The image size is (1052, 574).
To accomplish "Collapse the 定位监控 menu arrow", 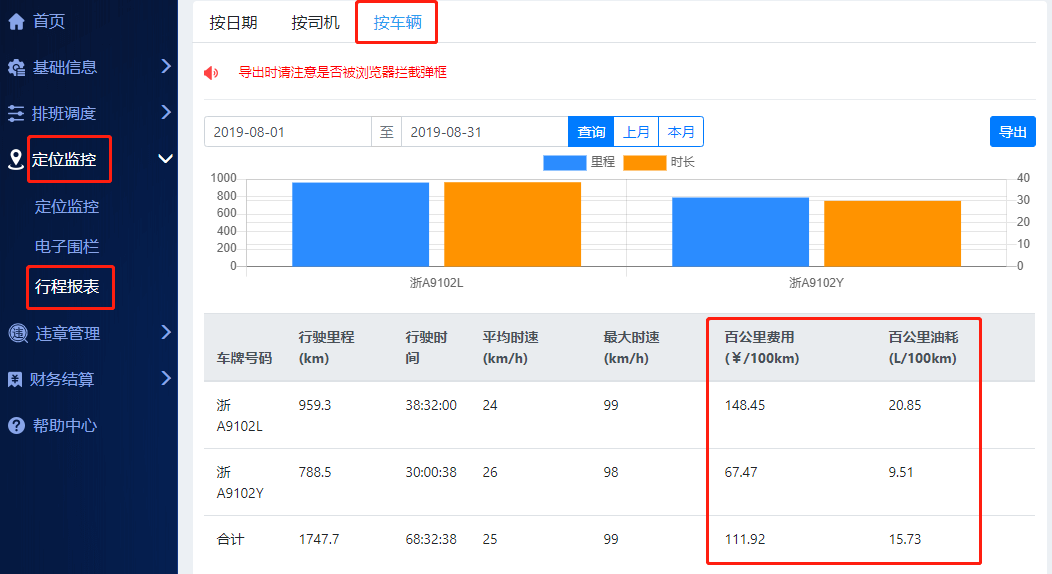I will [166, 159].
